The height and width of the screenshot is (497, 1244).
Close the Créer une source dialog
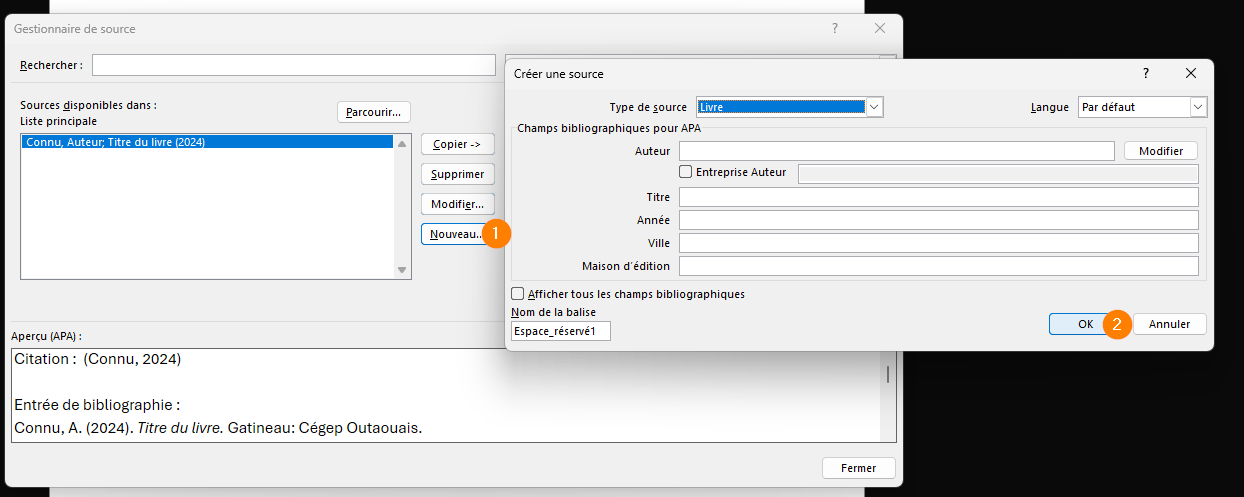click(1190, 74)
